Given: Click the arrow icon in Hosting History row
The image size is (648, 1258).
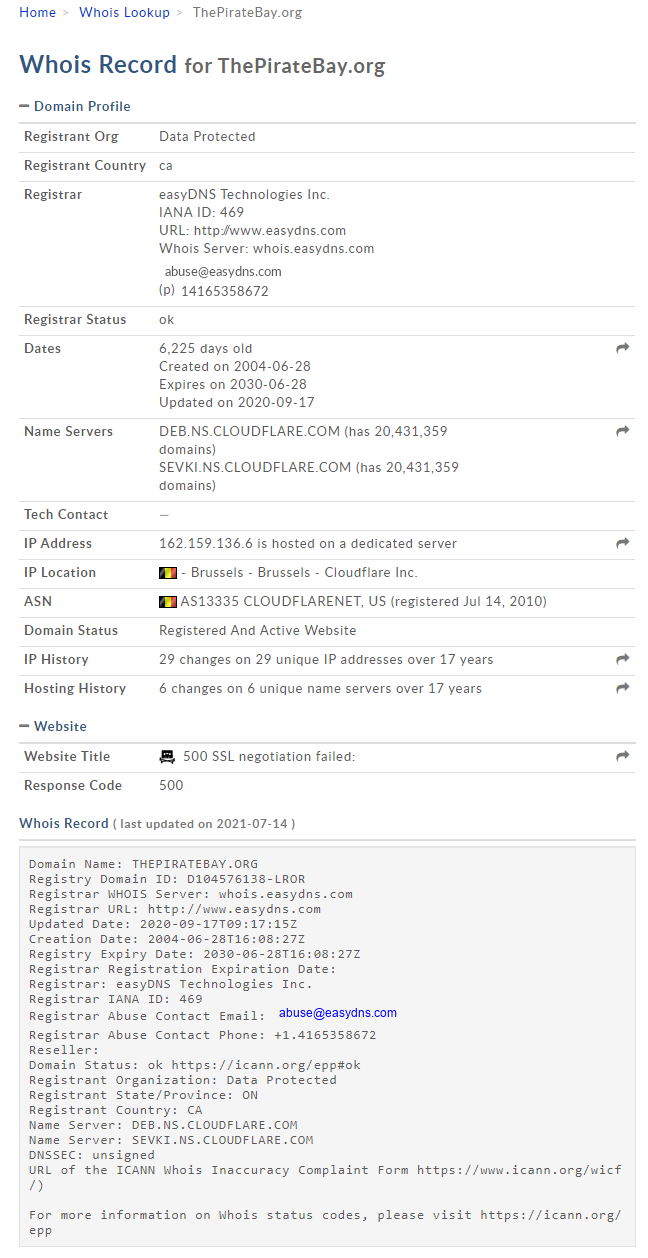Looking at the screenshot, I should pos(622,688).
